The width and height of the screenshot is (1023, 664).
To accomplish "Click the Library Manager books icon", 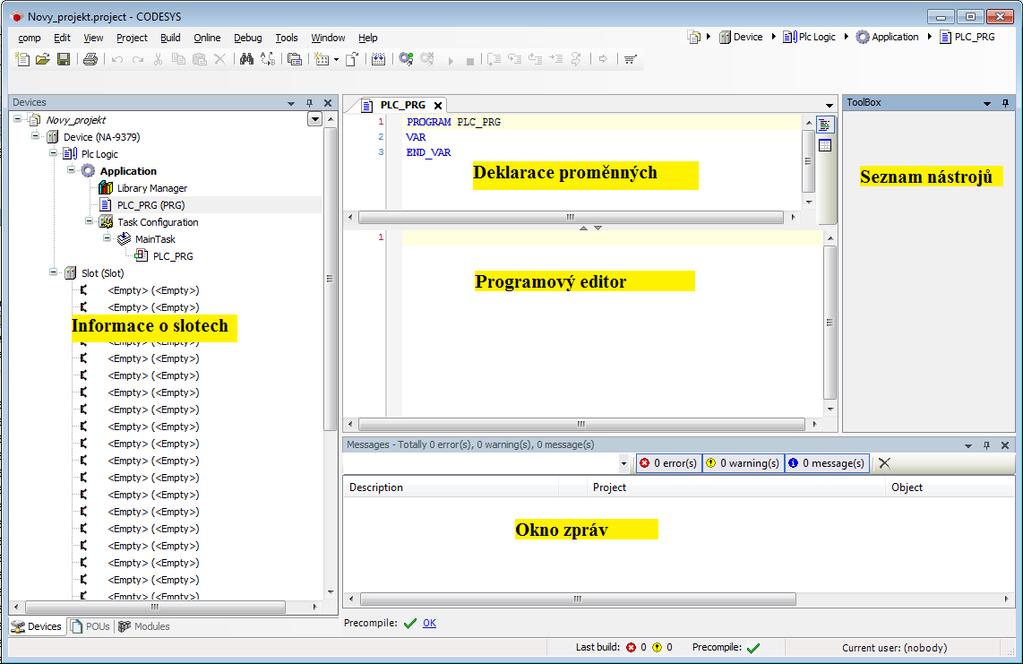I will coord(106,188).
